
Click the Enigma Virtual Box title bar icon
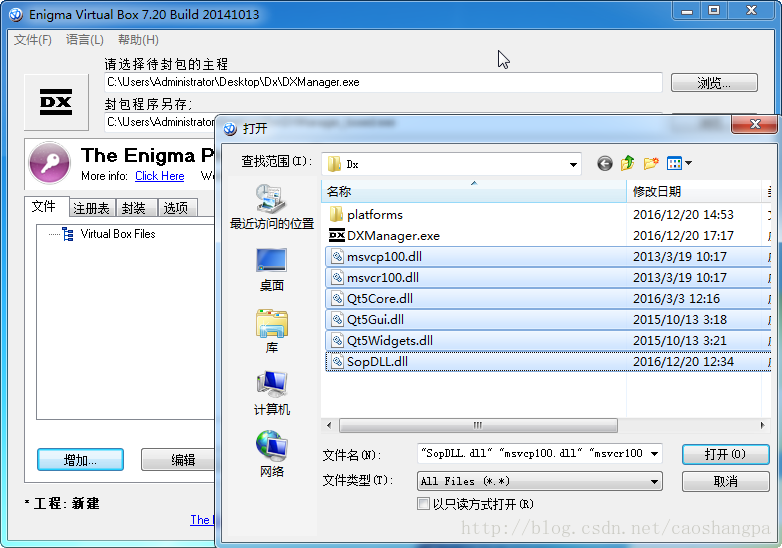pos(16,14)
